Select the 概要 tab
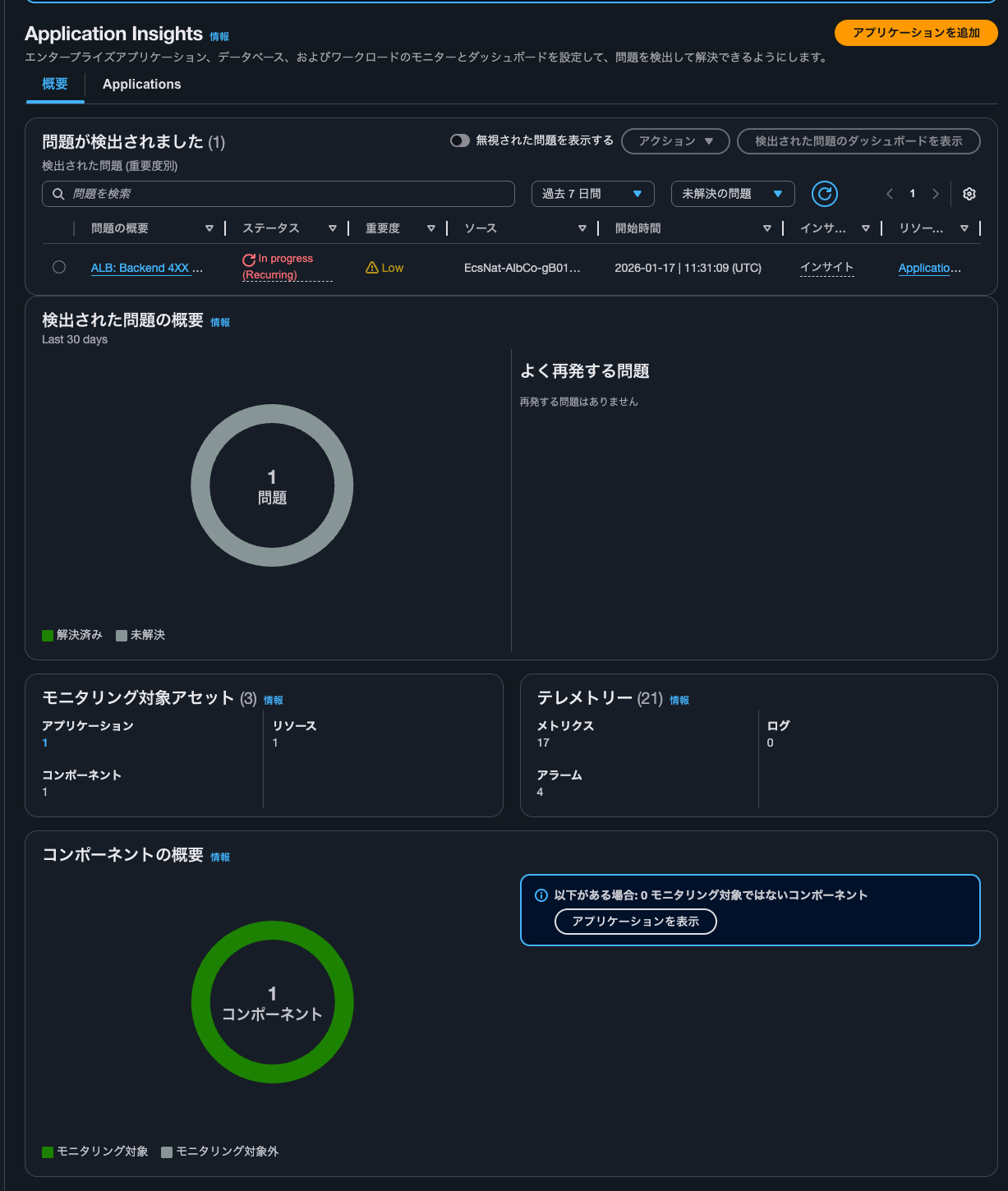The image size is (1008, 1191). coord(54,84)
